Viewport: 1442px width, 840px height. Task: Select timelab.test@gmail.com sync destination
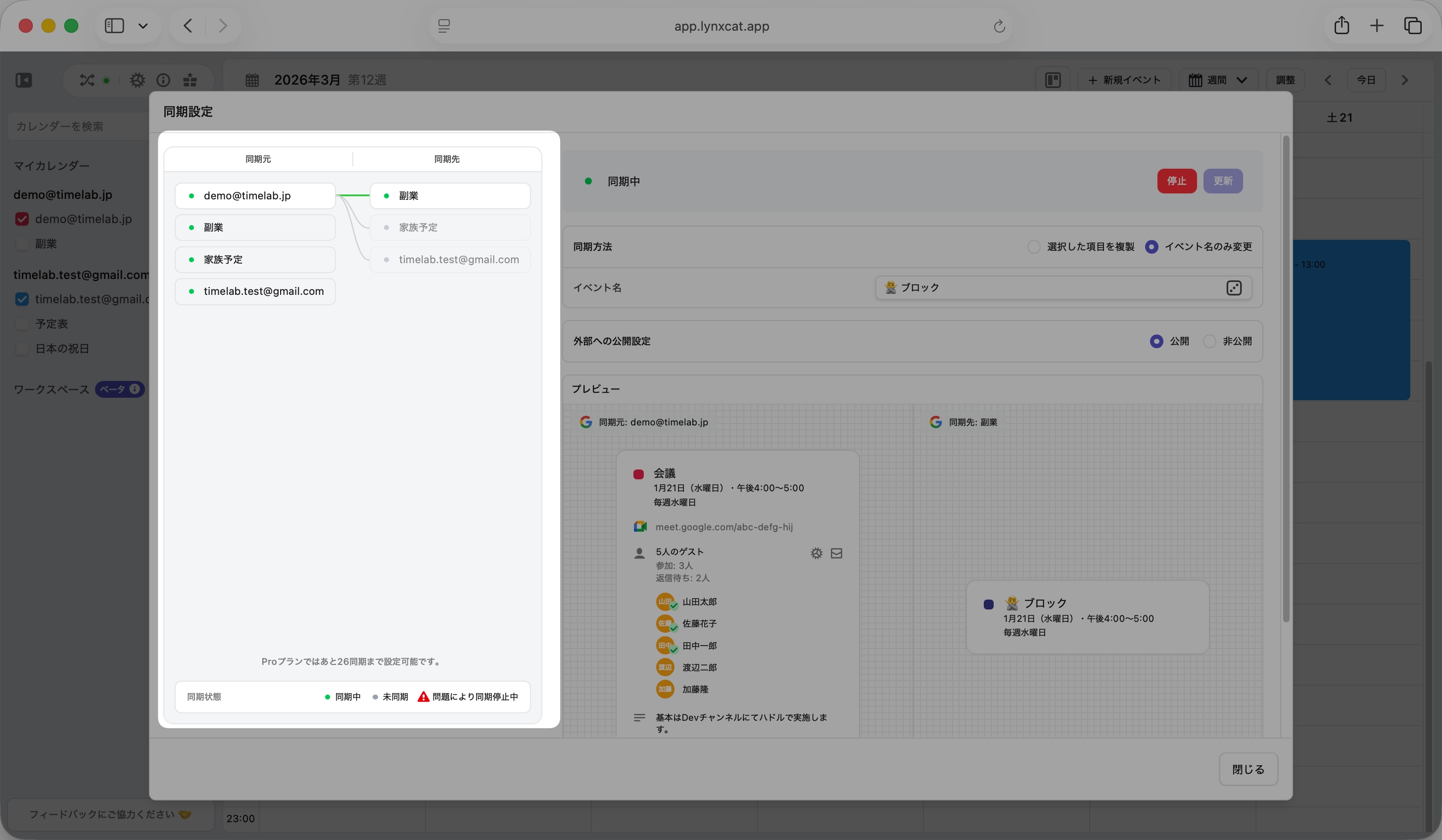coord(450,260)
